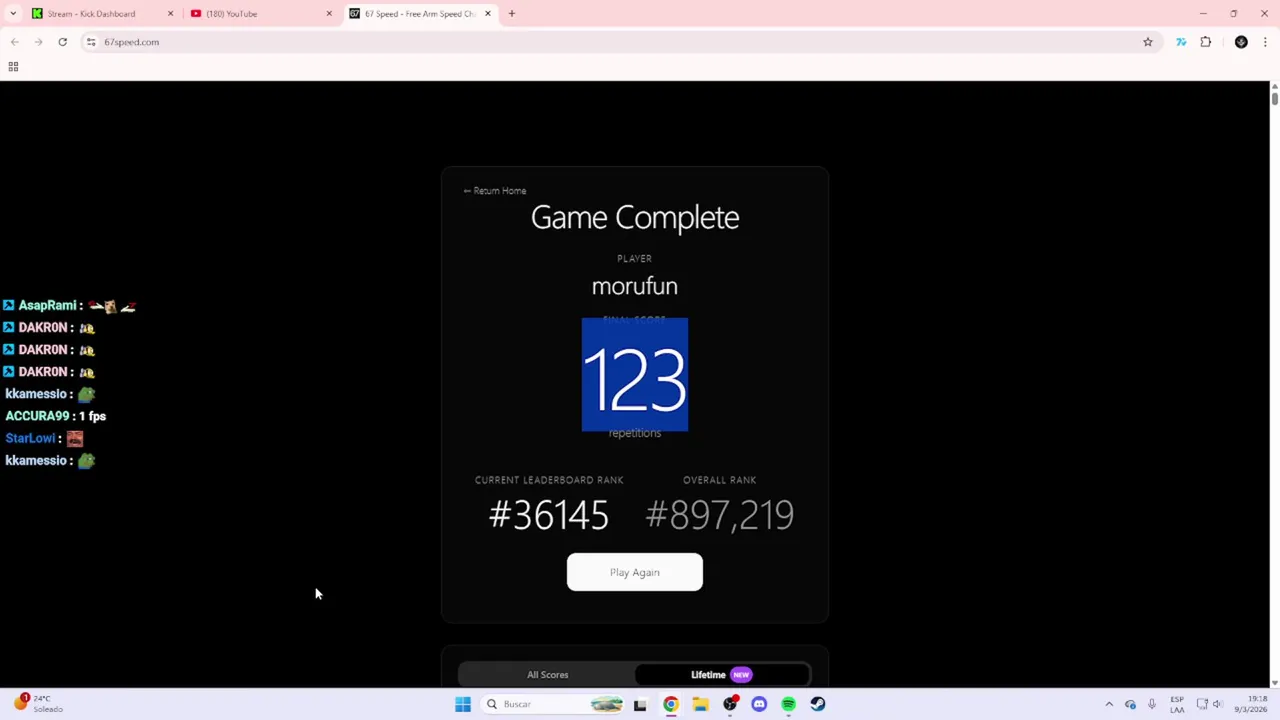The width and height of the screenshot is (1280, 720).
Task: Click ACCURA99's 1 fps chat message
Action: 55,416
